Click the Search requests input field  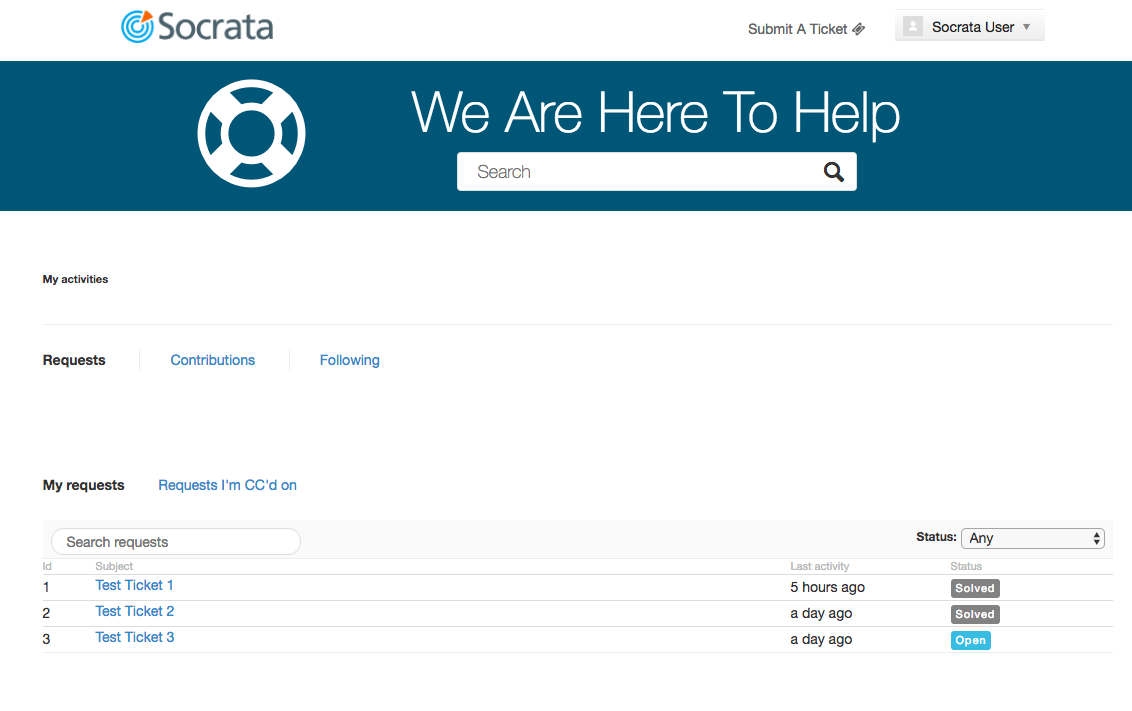pyautogui.click(x=175, y=542)
